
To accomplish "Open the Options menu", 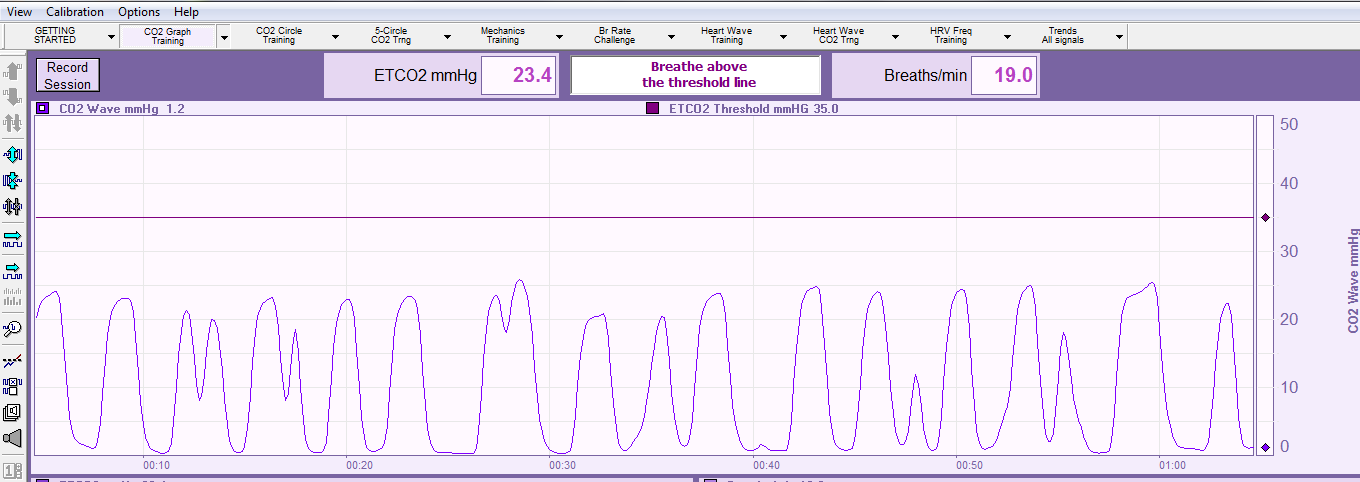I will (138, 12).
